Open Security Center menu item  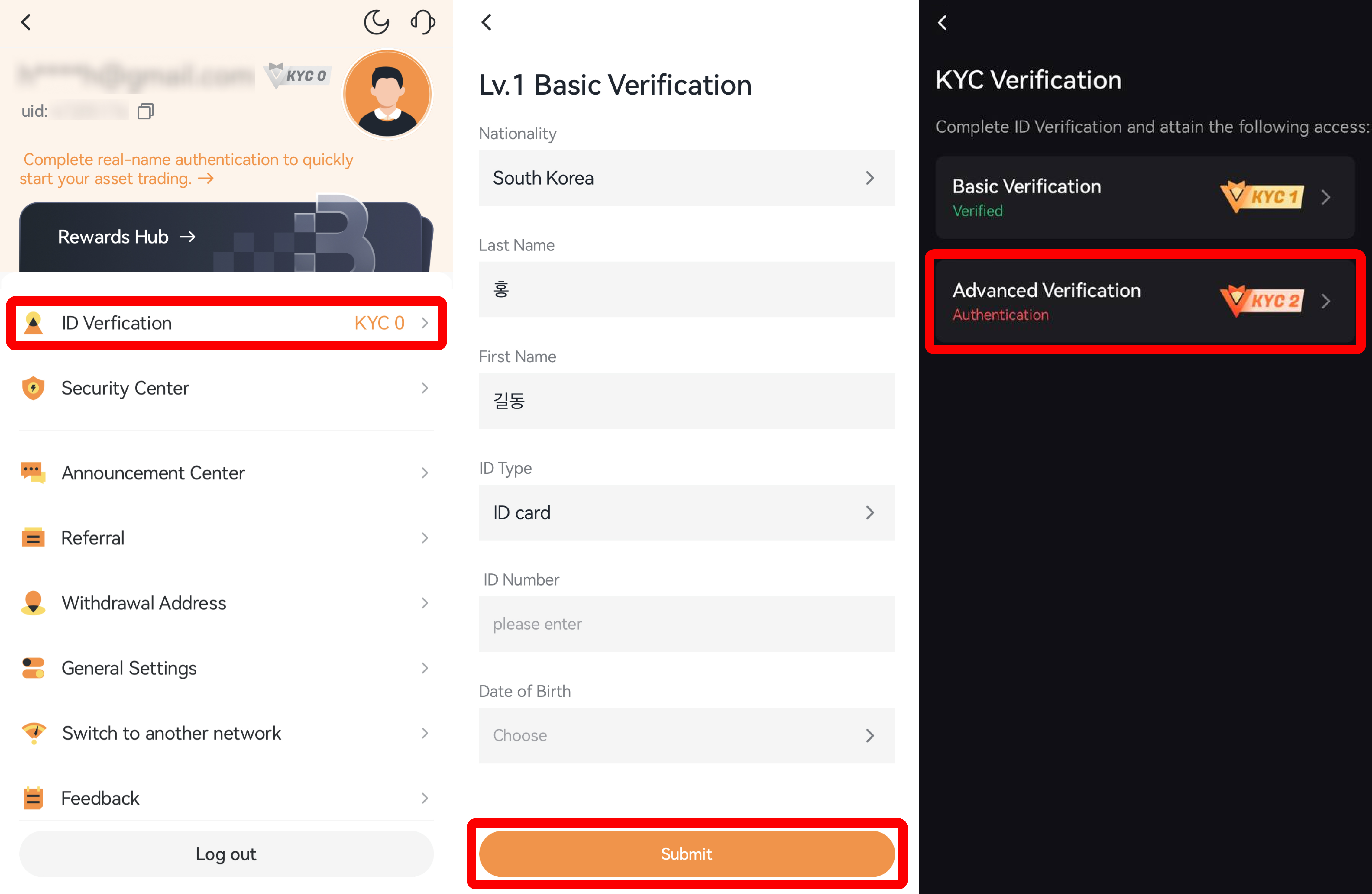226,389
